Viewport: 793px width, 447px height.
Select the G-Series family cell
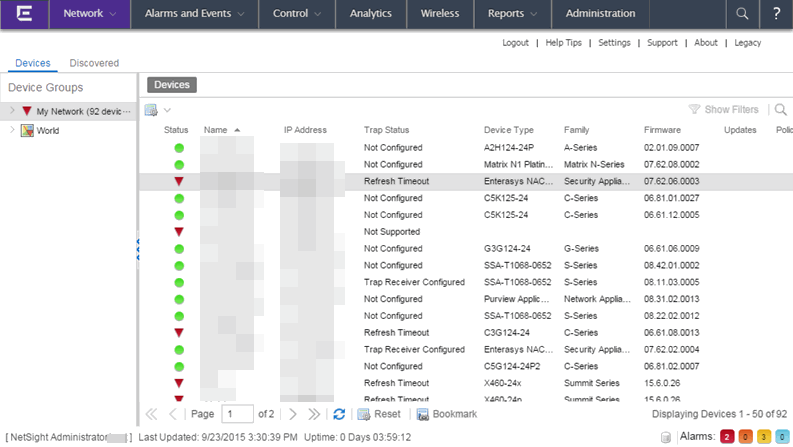pos(581,249)
